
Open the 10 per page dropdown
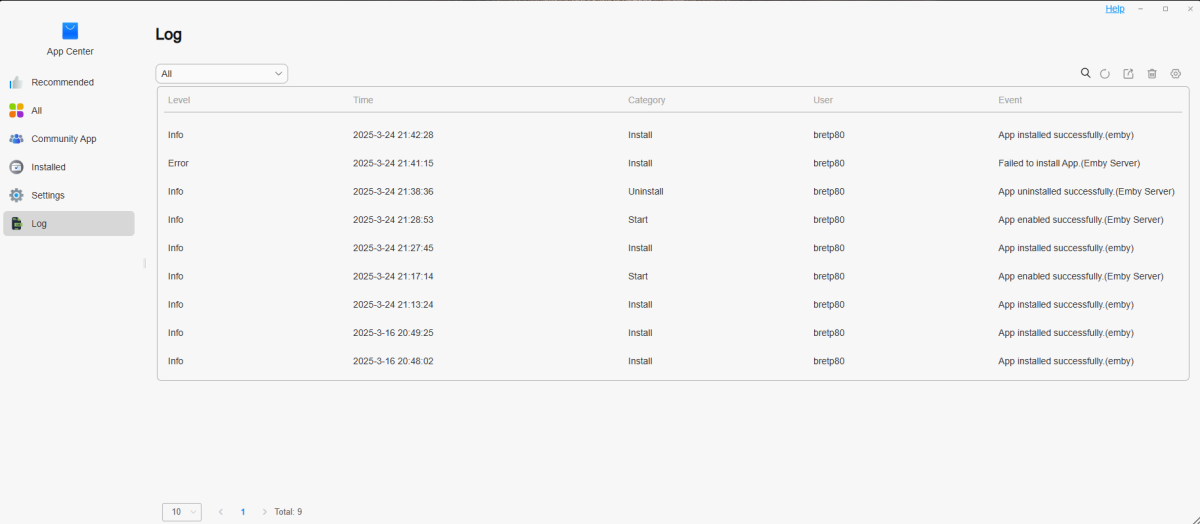(182, 512)
